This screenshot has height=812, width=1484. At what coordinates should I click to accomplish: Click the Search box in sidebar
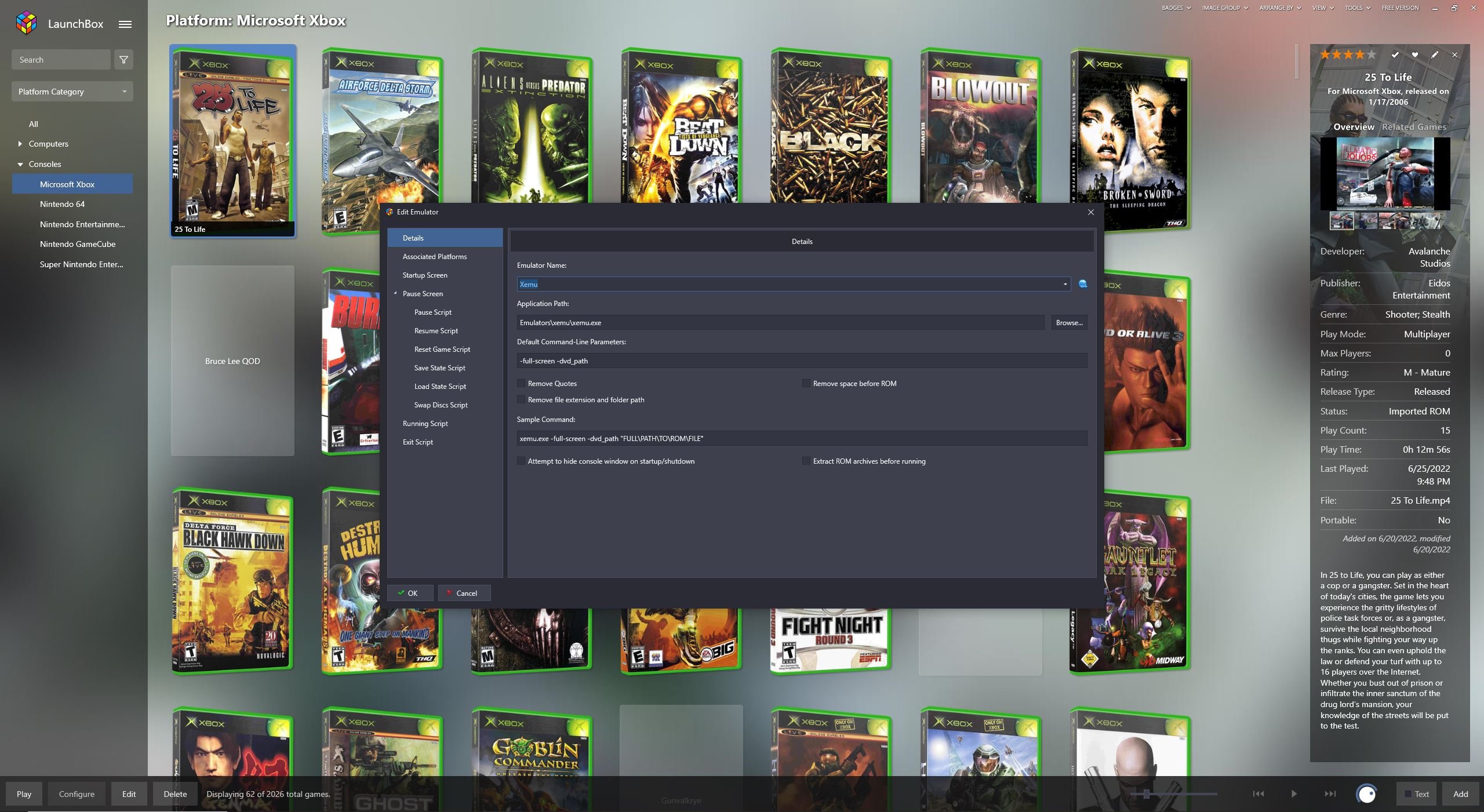[61, 60]
